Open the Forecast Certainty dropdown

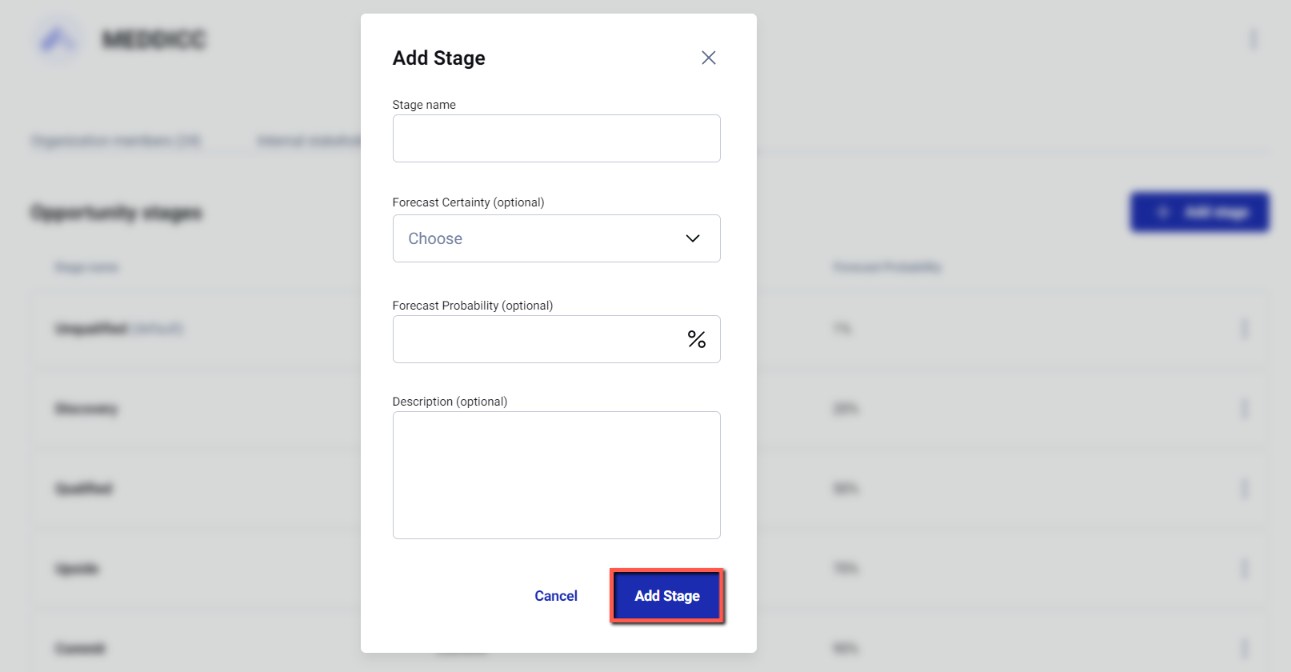tap(556, 238)
